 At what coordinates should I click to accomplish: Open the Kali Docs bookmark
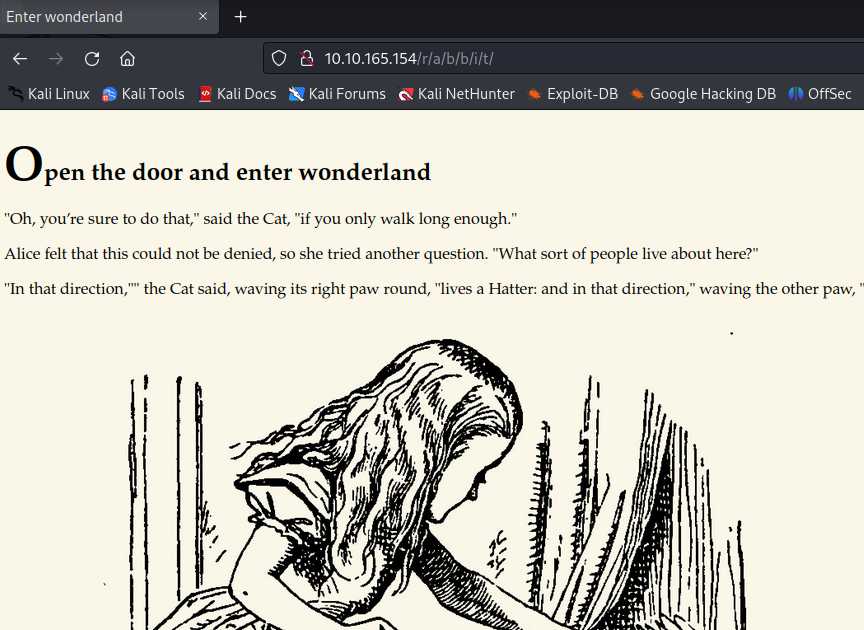[237, 94]
